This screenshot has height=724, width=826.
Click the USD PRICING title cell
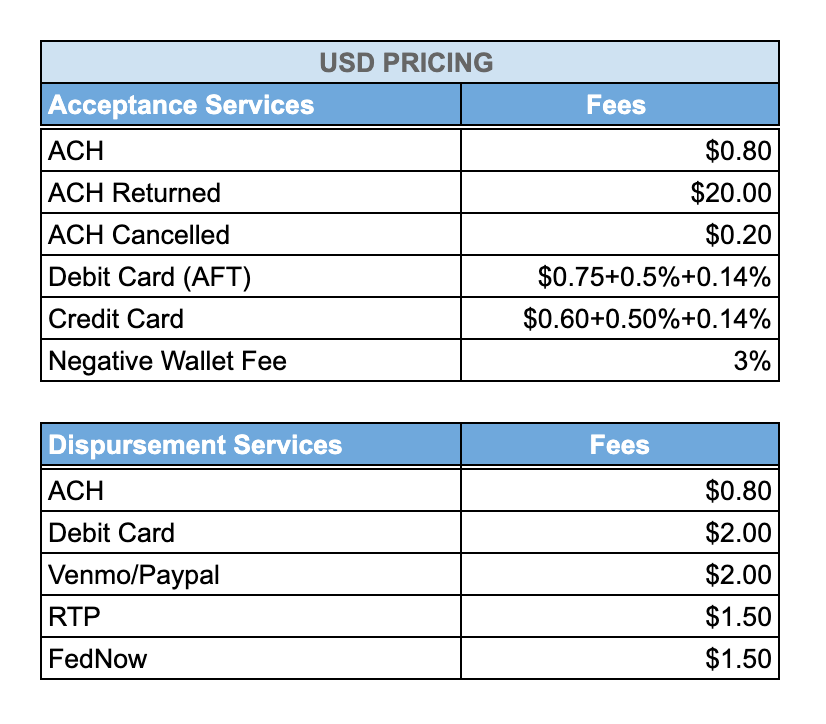[410, 62]
